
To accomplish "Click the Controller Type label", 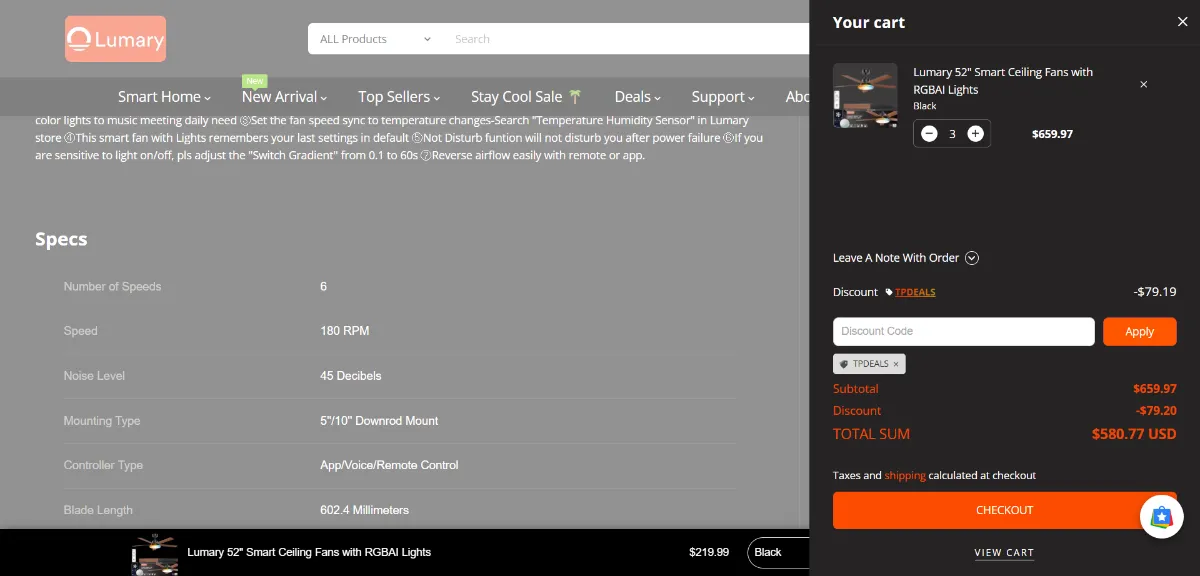I will [103, 465].
